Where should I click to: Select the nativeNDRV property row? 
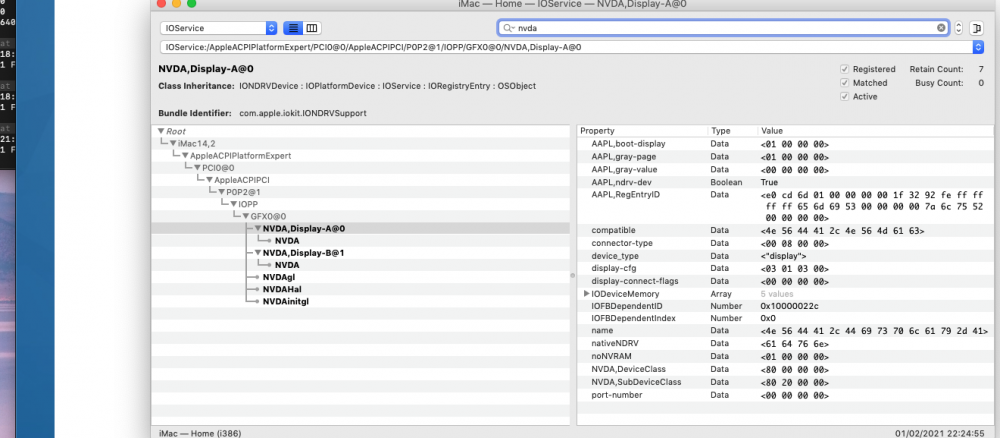(x=785, y=344)
